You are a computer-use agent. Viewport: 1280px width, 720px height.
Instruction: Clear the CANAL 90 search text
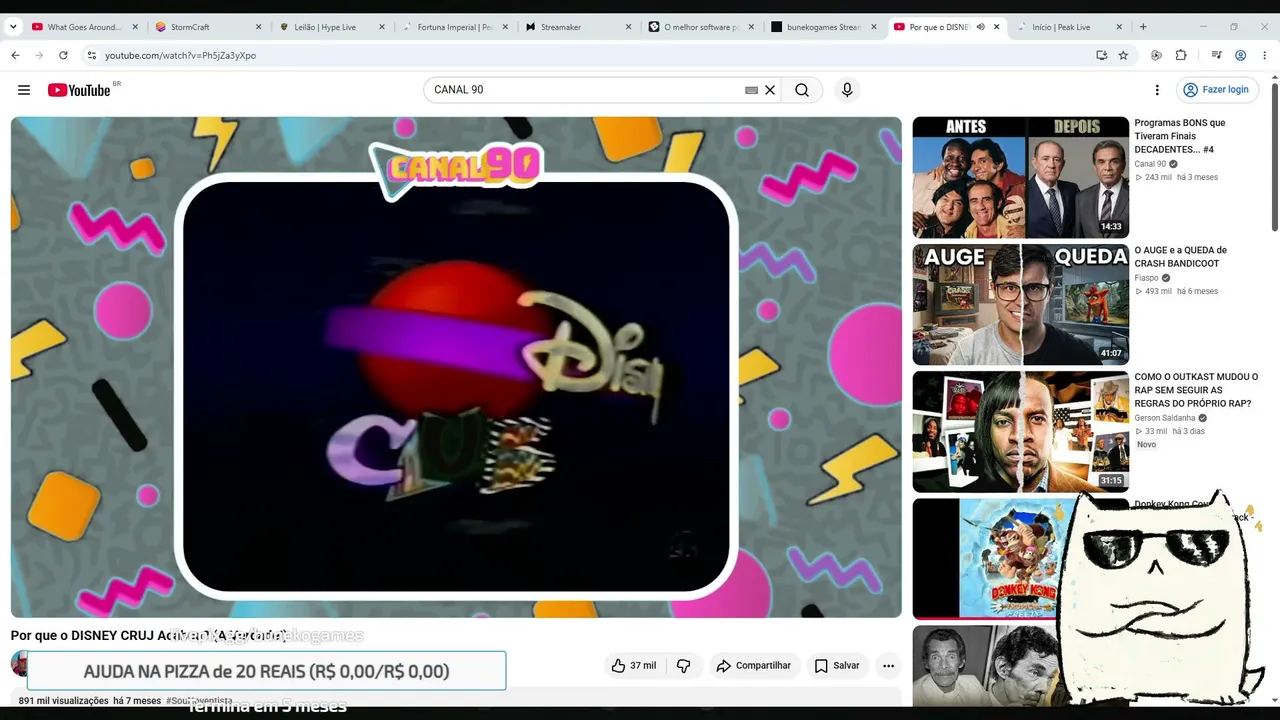pyautogui.click(x=770, y=90)
